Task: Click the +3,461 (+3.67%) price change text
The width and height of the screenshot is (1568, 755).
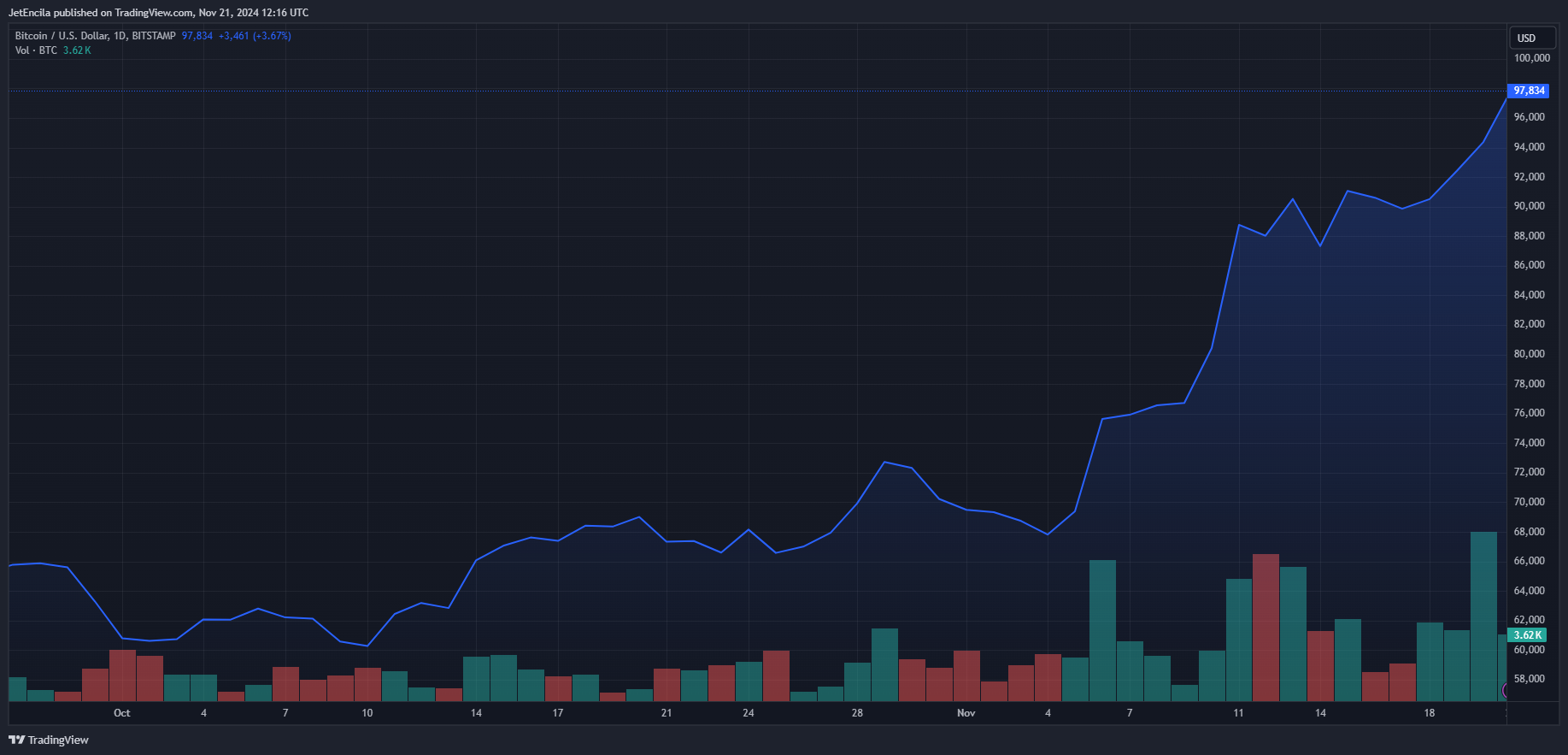Action: point(255,36)
